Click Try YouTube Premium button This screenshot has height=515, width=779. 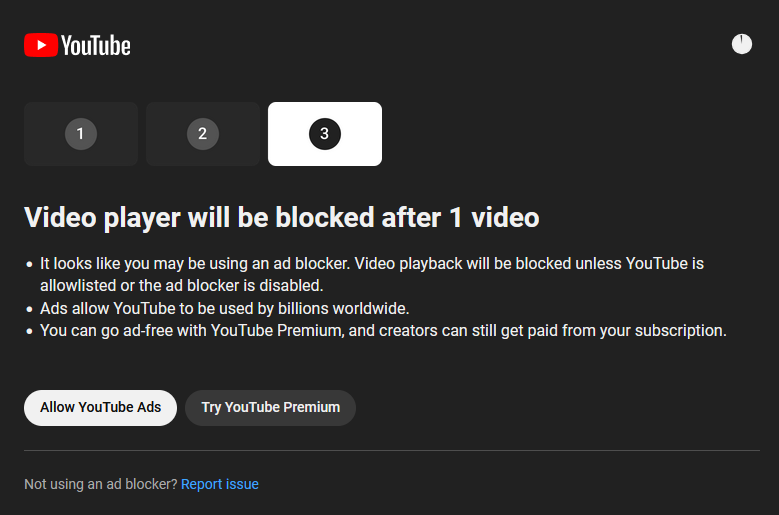[270, 408]
